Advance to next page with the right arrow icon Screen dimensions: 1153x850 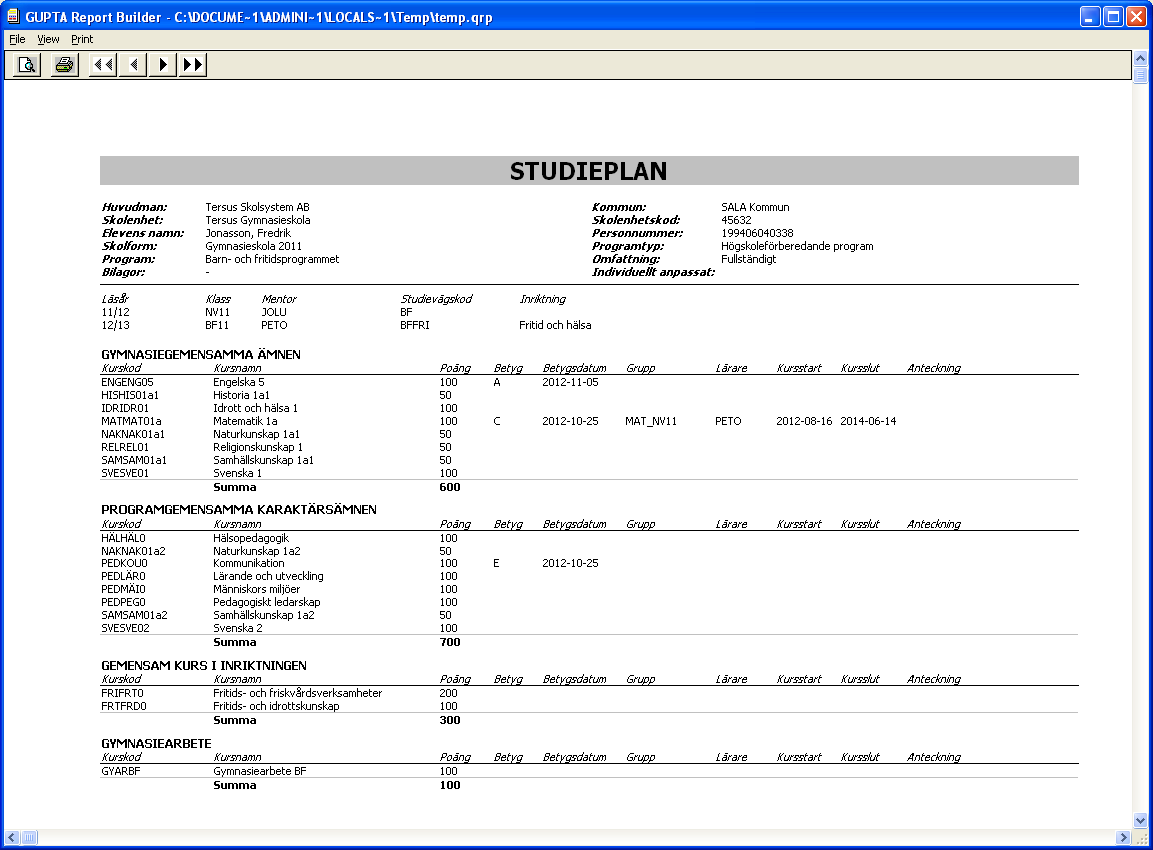coord(163,64)
